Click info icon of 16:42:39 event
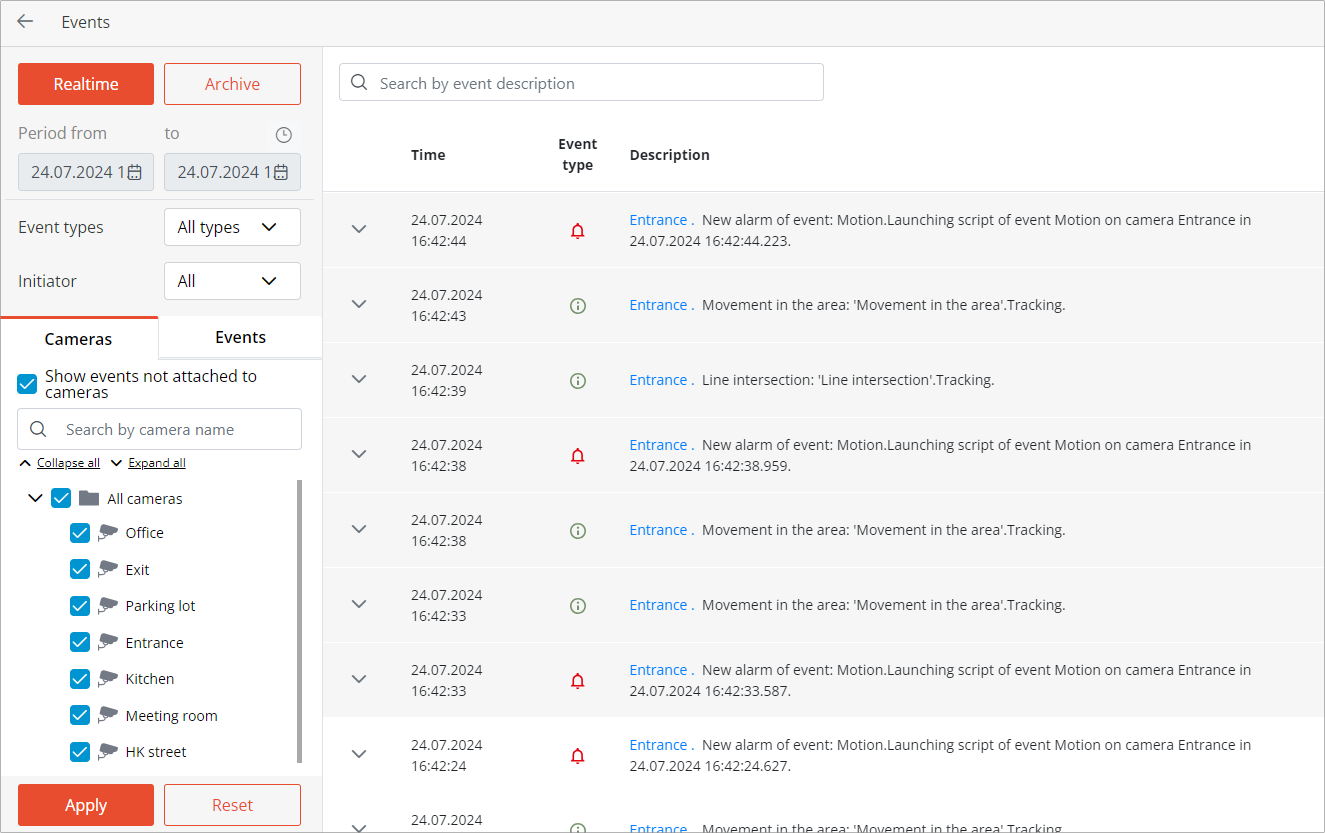The width and height of the screenshot is (1325, 833). tap(577, 381)
